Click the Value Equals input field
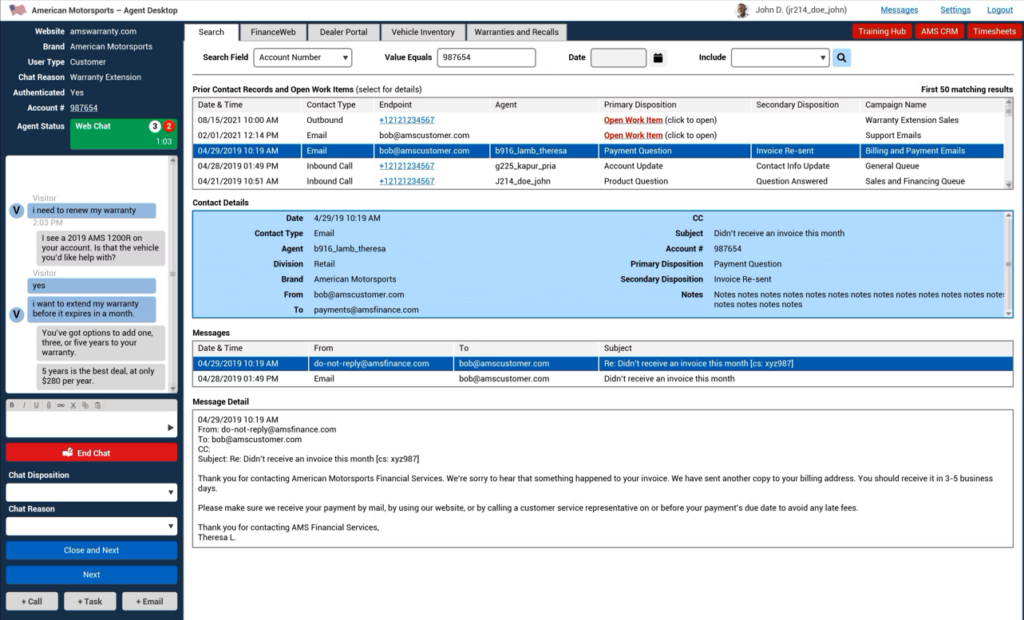Screen dimensions: 1024x620 click(487, 57)
